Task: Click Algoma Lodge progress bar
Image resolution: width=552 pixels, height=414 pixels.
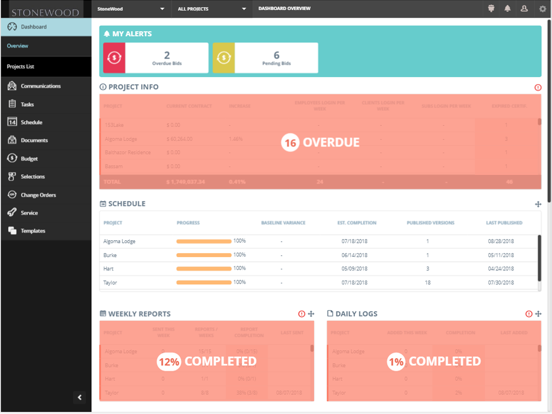Action: (203, 241)
